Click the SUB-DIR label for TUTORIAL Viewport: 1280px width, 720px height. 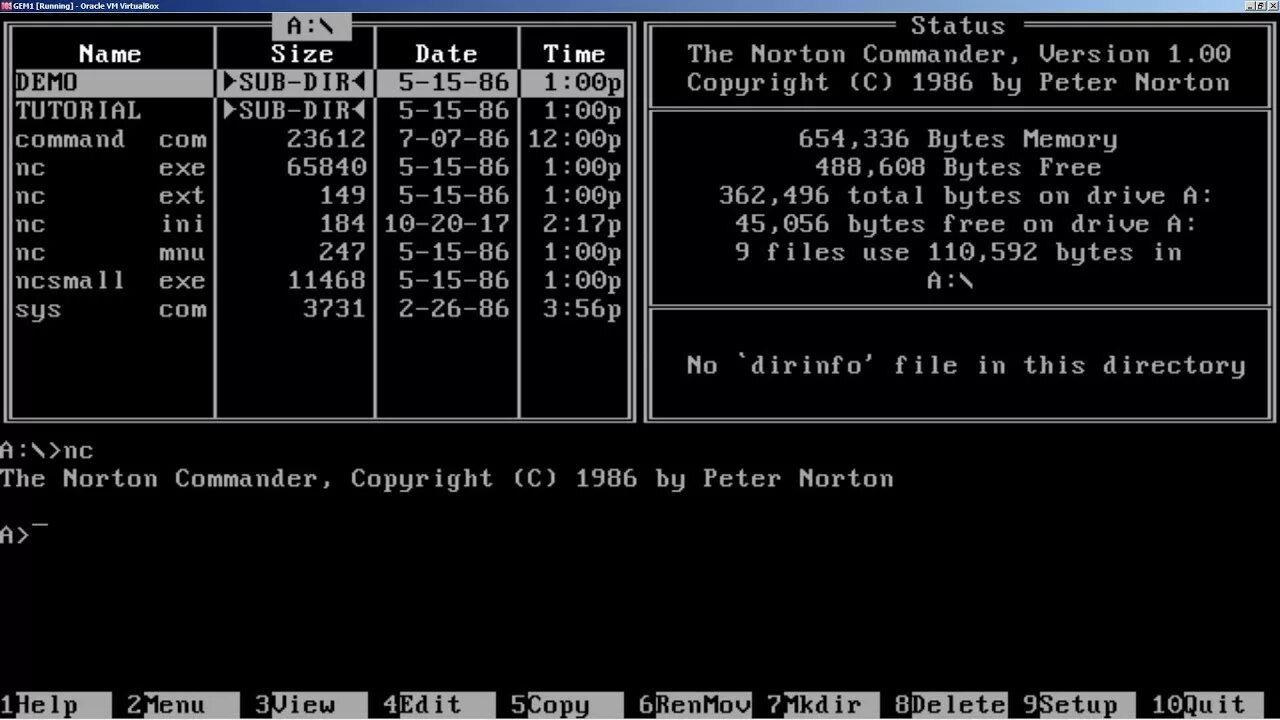(x=295, y=110)
